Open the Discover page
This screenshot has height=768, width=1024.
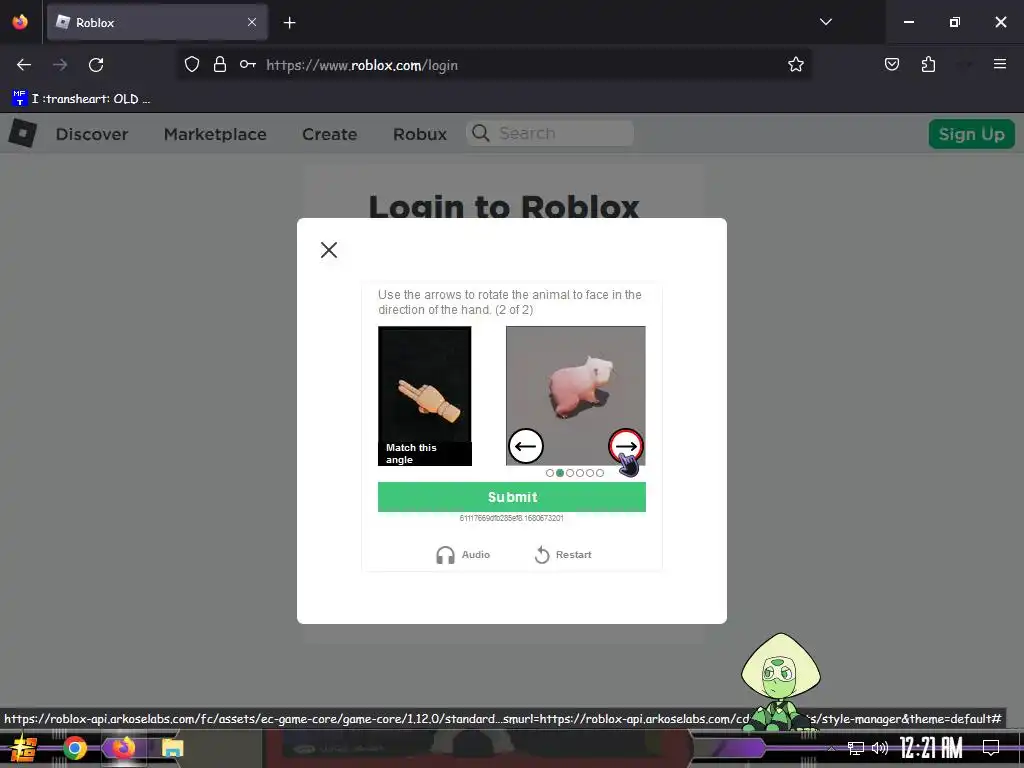91,134
